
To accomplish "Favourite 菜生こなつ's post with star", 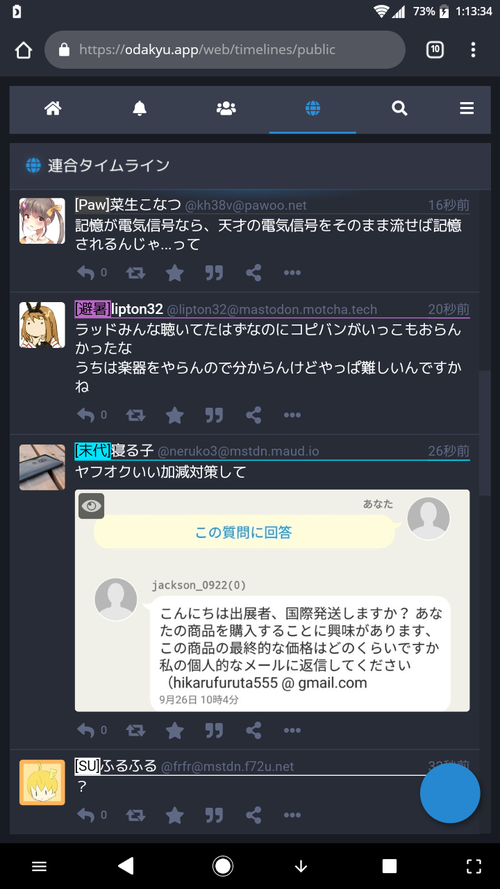I will [x=175, y=273].
